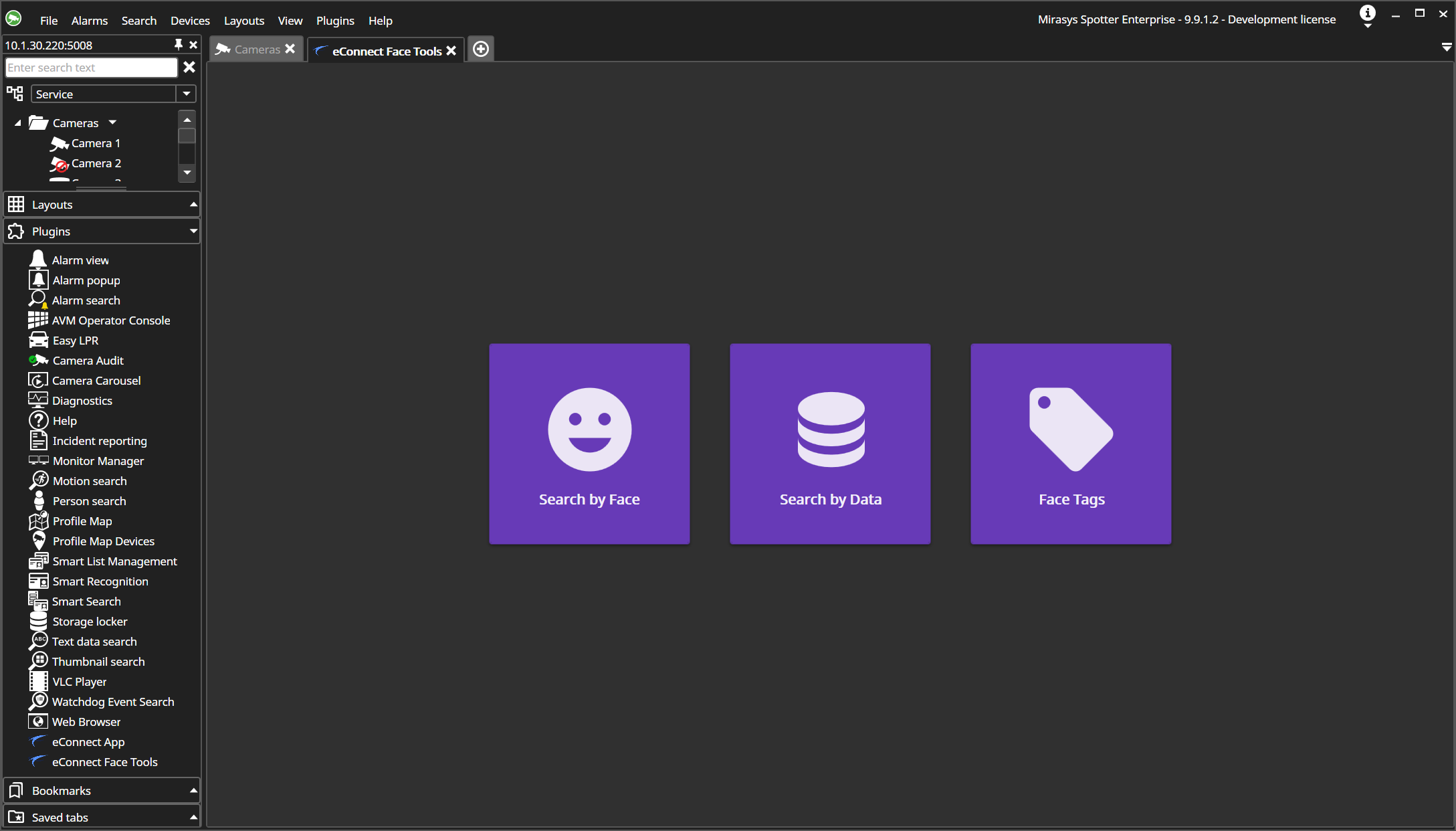1456x831 pixels.
Task: Open the File menu
Action: click(x=49, y=21)
